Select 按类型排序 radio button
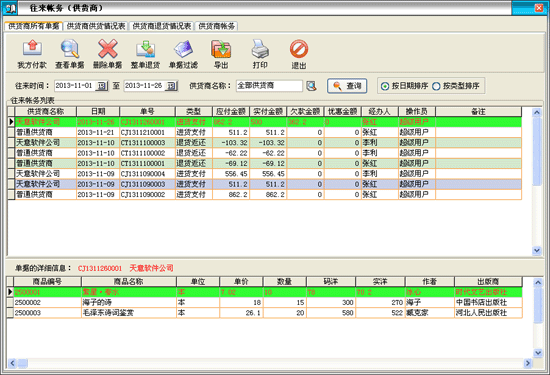The image size is (550, 375). pyautogui.click(x=436, y=86)
